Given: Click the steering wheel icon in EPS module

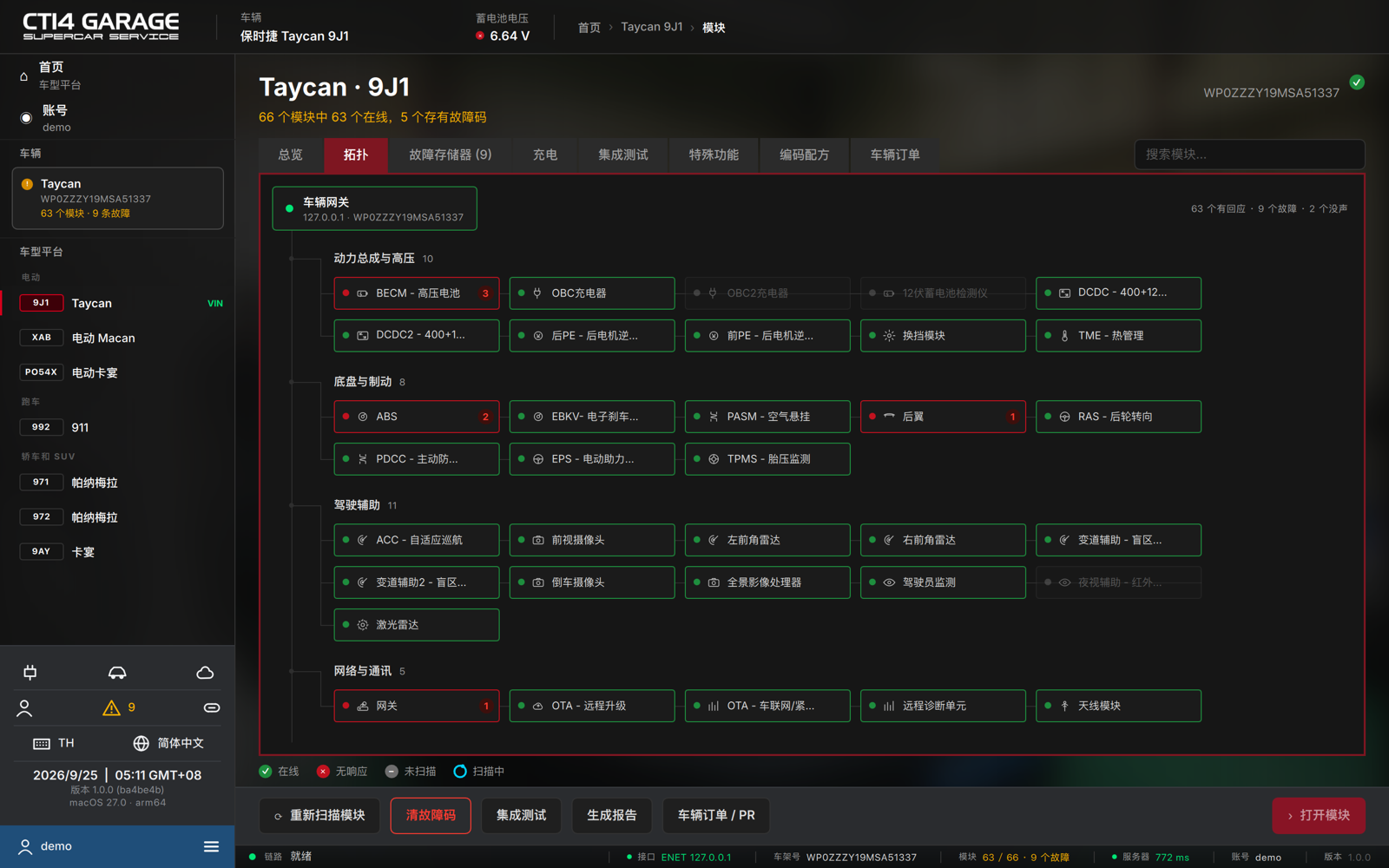Looking at the screenshot, I should 538,459.
